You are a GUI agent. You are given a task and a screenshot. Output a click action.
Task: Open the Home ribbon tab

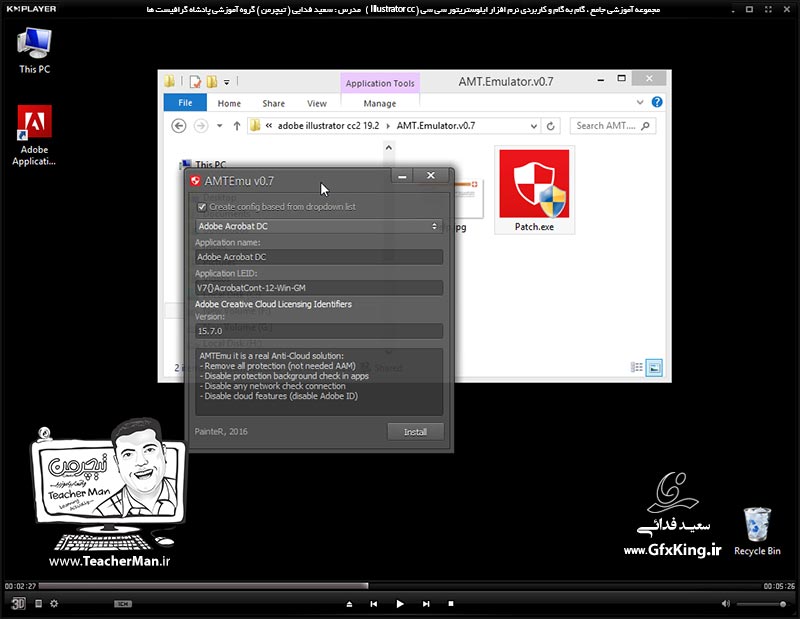coord(229,103)
